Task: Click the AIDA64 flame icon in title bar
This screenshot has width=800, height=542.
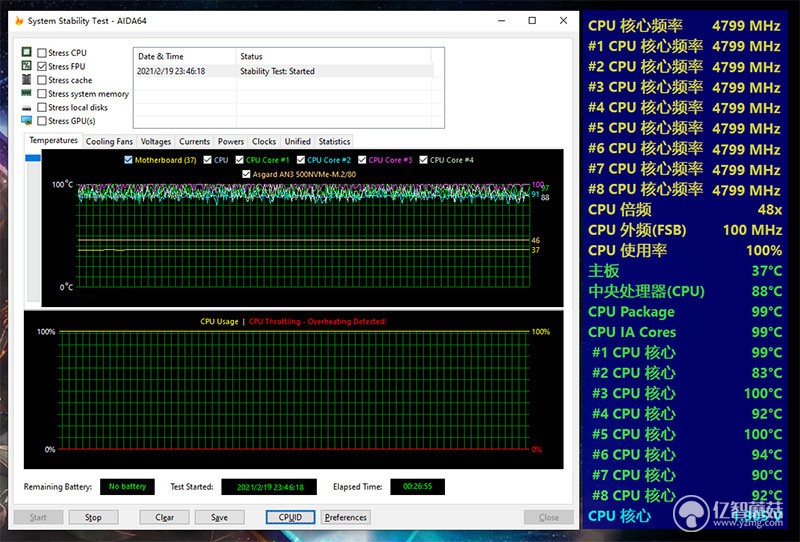Action: point(19,21)
